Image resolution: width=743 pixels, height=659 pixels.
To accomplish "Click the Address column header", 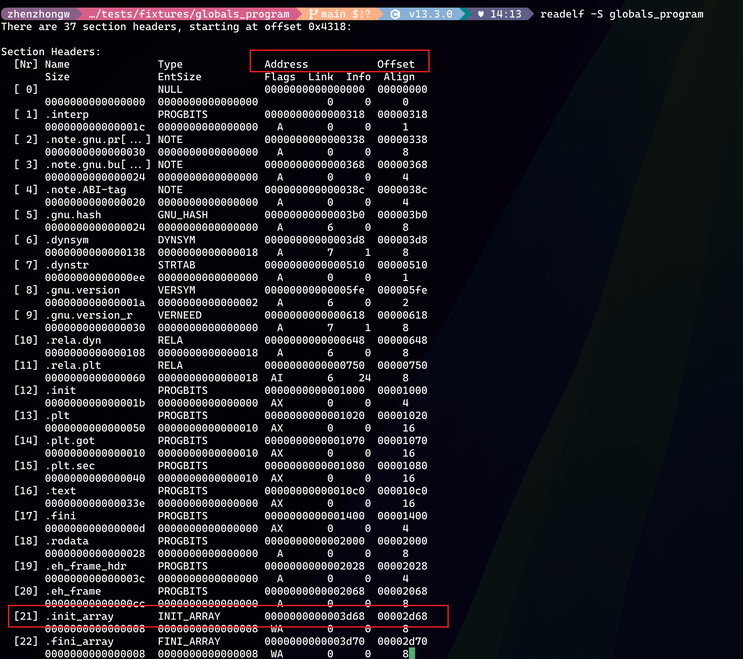I will pos(286,64).
